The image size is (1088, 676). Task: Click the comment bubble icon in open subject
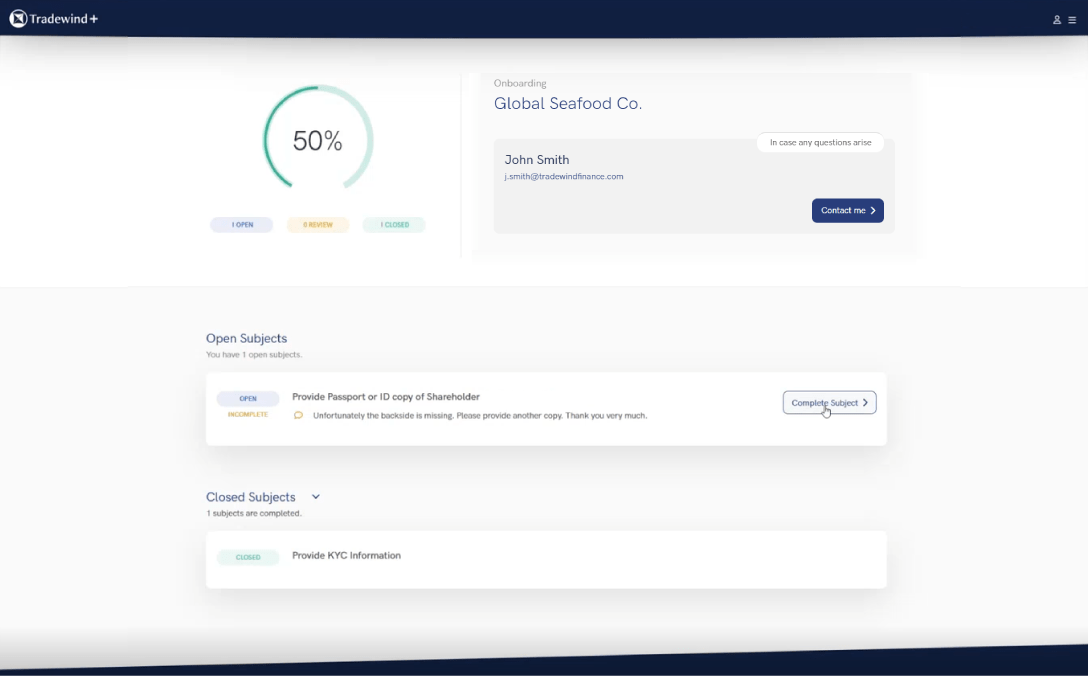[x=298, y=415]
